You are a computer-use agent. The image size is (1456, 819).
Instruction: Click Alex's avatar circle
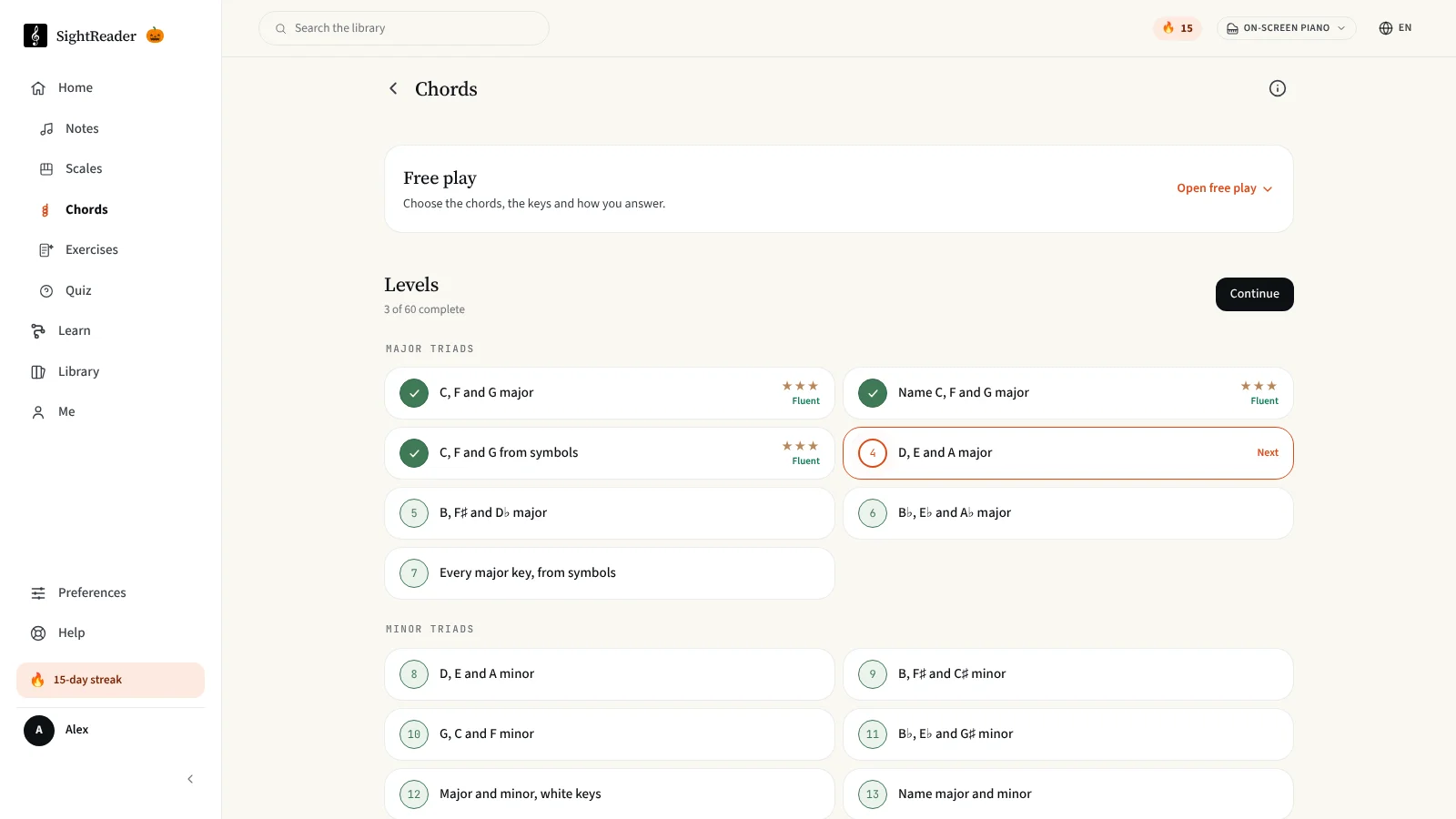[39, 731]
